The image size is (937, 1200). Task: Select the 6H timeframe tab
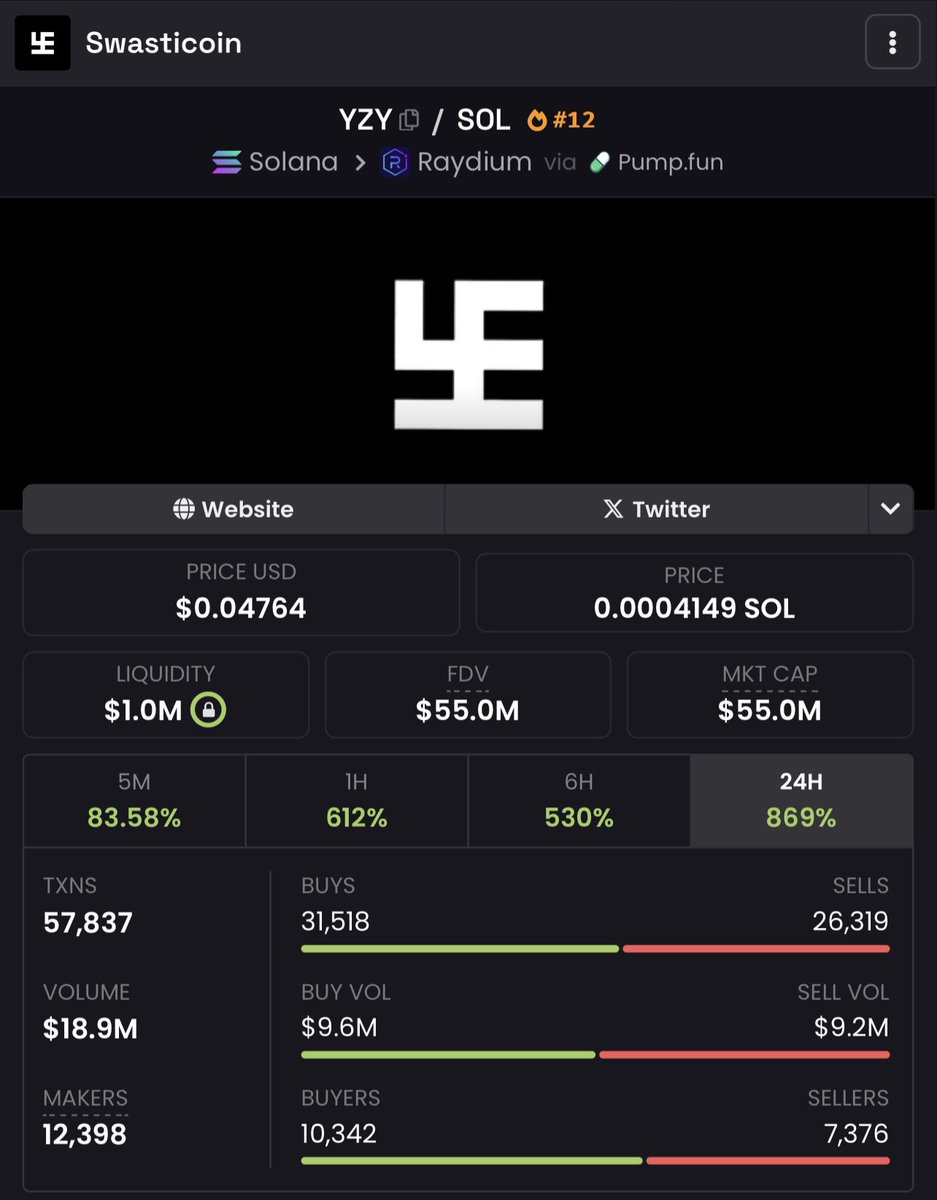coord(579,800)
